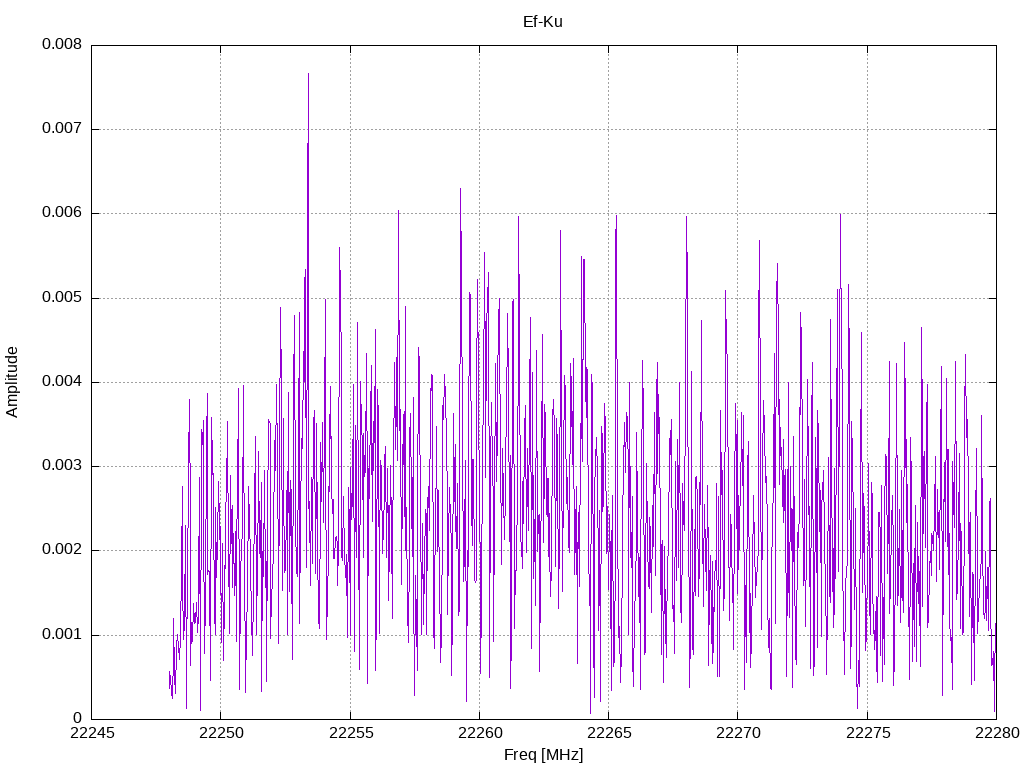
Task: Click y-axis tick value 0.007
Action: (x=62, y=129)
